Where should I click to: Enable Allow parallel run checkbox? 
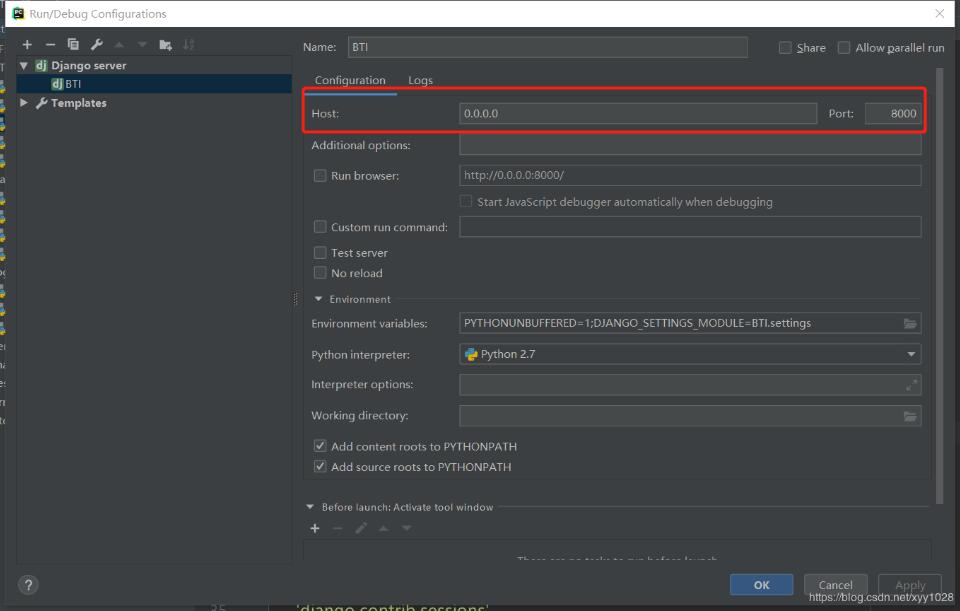point(844,48)
